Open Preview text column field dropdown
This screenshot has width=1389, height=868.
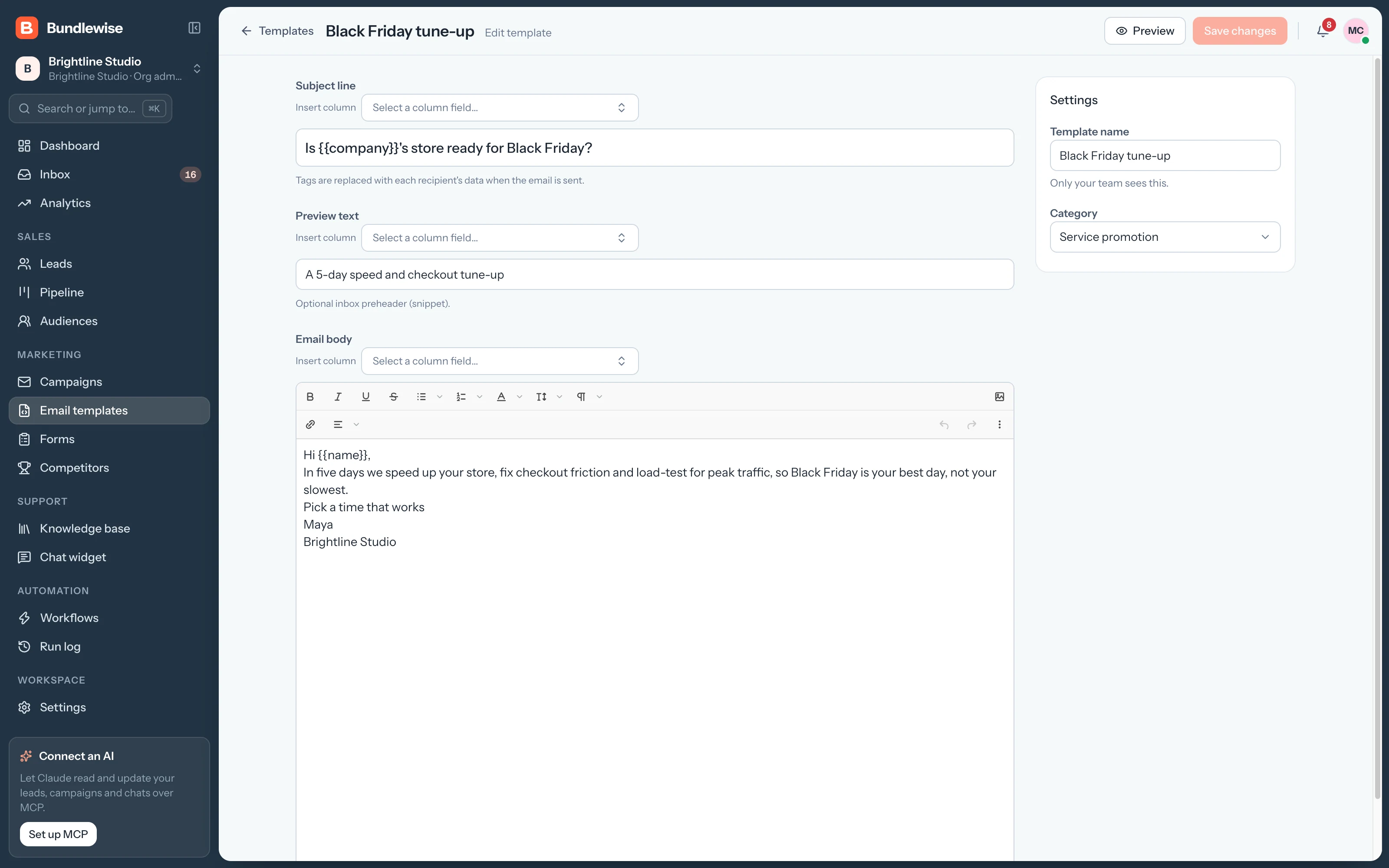point(499,238)
